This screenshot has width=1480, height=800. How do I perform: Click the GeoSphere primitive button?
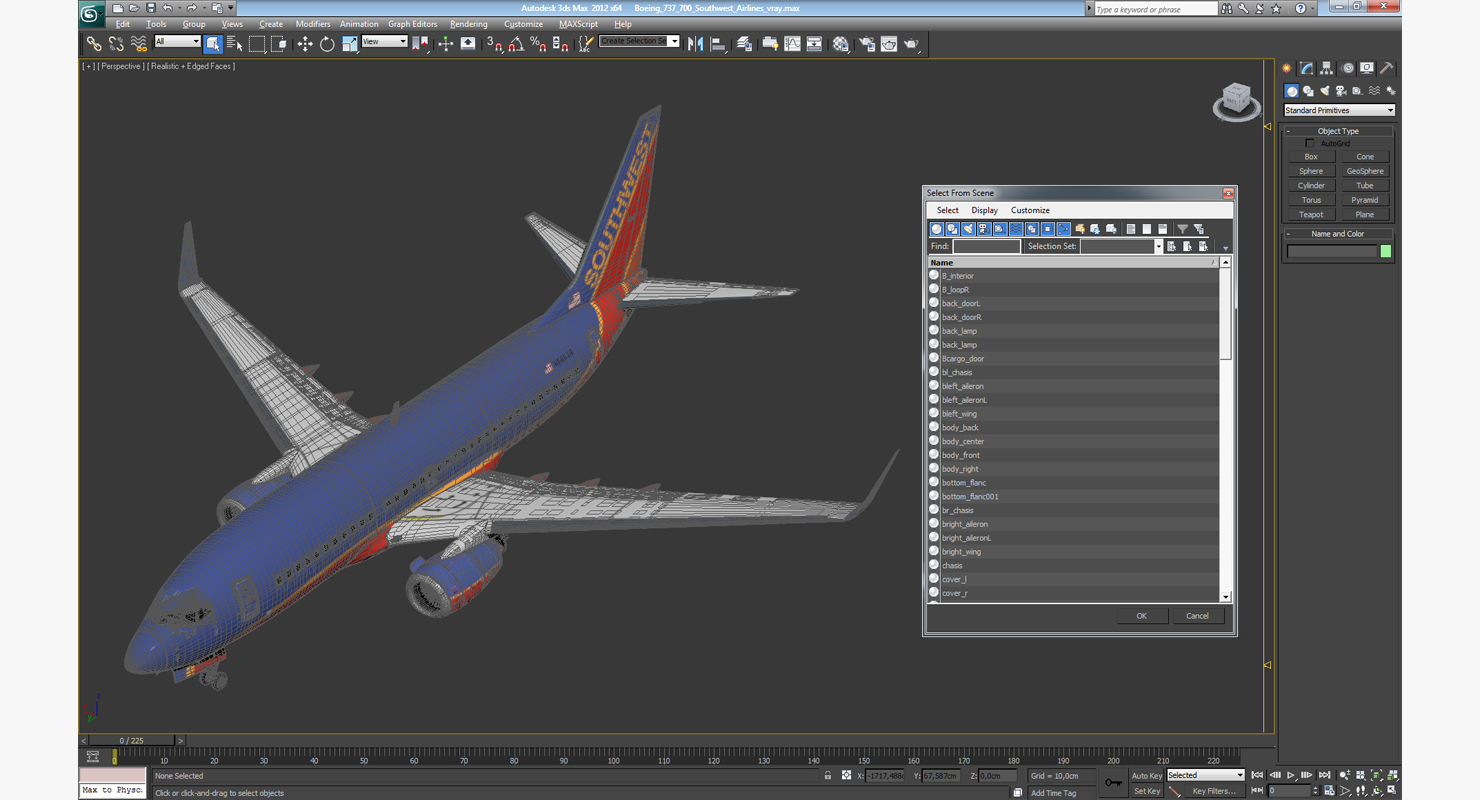coord(1365,171)
